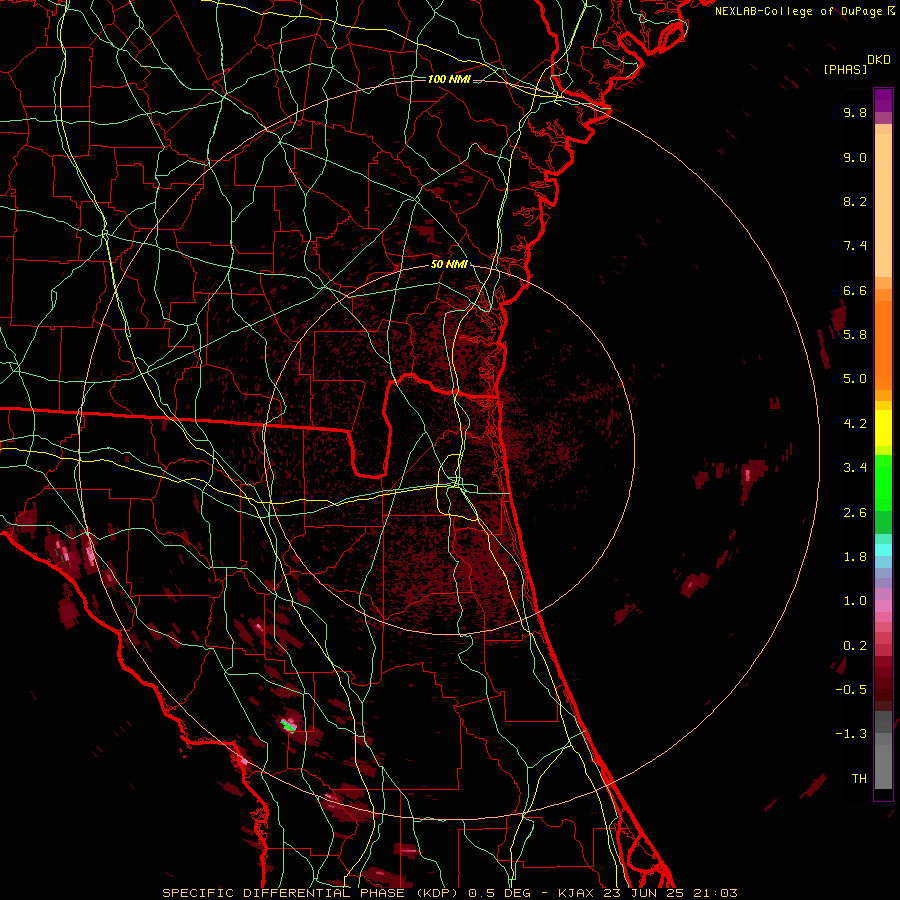Click the -0.5 scale value

(x=851, y=690)
